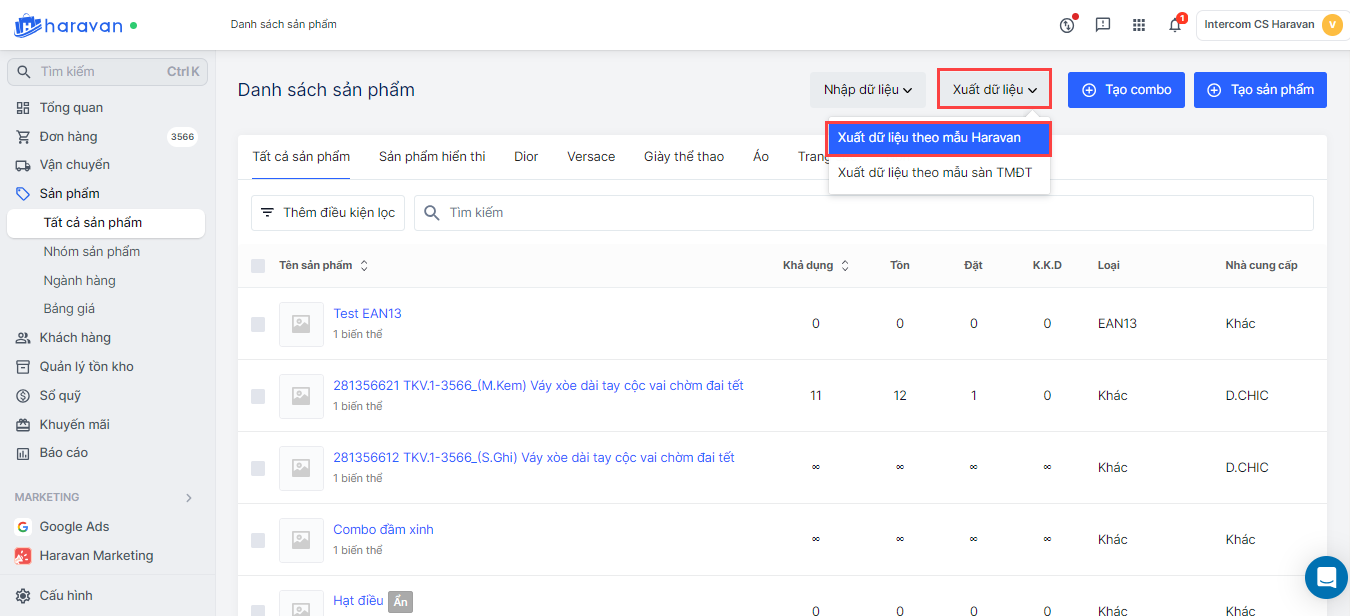Open the Nhập dữ liệu dropdown
The width and height of the screenshot is (1350, 616).
pyautogui.click(x=868, y=90)
